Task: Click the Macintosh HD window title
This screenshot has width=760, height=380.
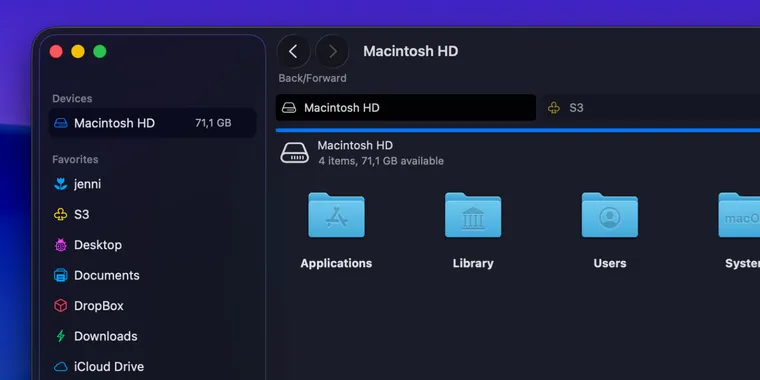Action: pyautogui.click(x=411, y=51)
